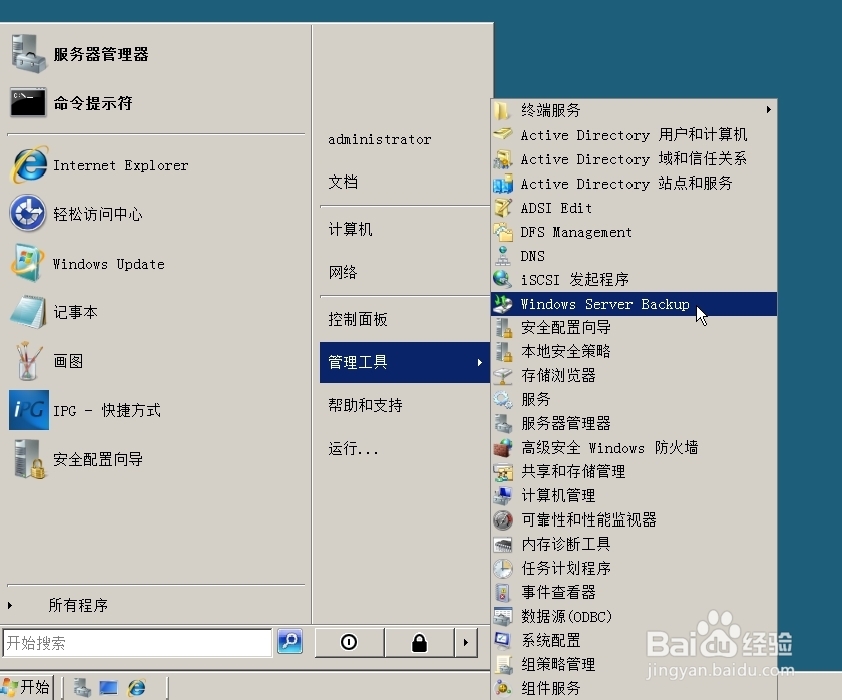This screenshot has width=842, height=700.
Task: Click Show Desktop quick launch icon
Action: click(x=108, y=687)
